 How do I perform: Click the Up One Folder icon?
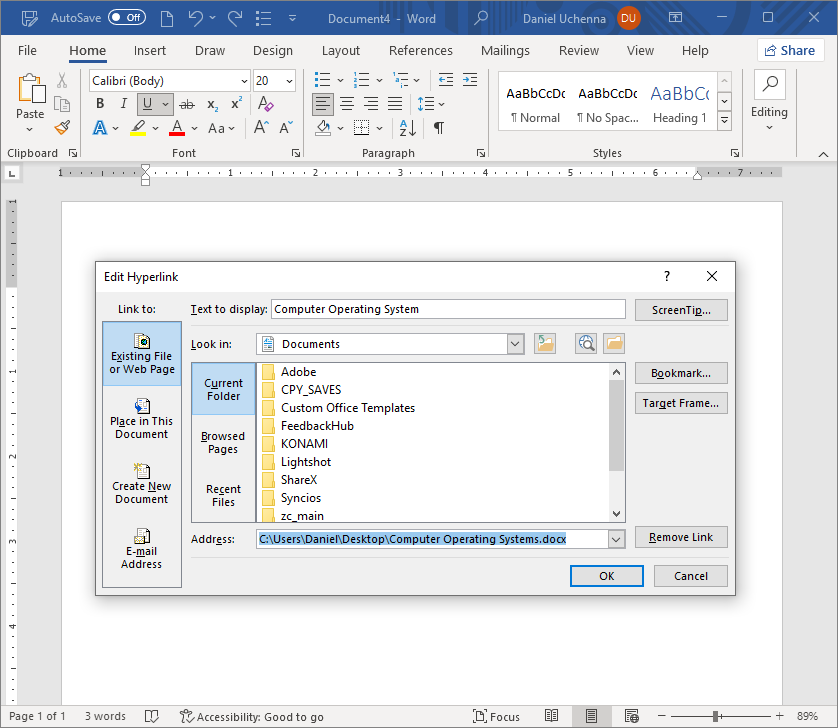point(544,343)
